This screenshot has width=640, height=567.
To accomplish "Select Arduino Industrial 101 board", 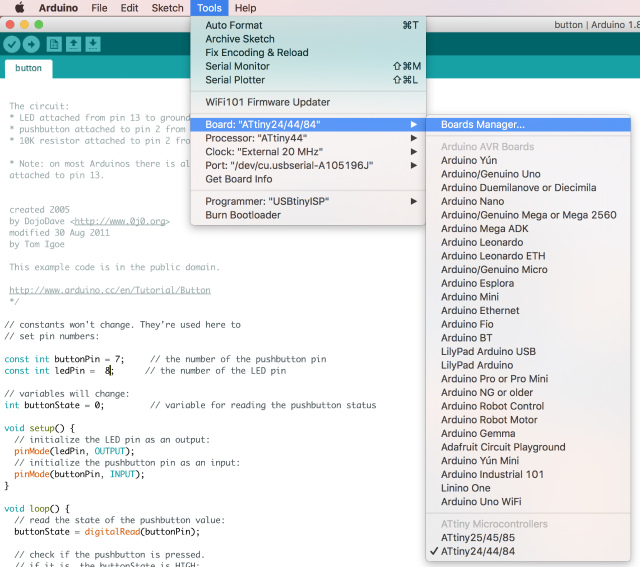I will (x=528, y=474).
